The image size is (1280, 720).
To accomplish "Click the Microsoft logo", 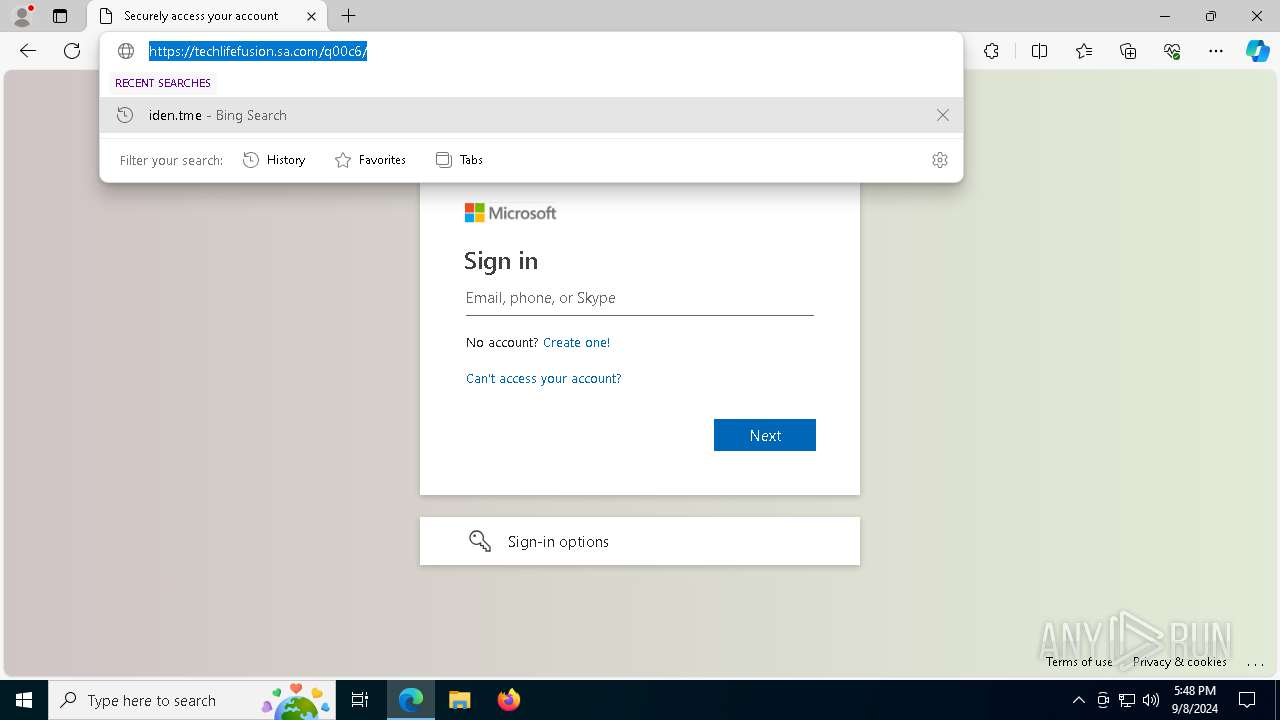I will pos(510,213).
